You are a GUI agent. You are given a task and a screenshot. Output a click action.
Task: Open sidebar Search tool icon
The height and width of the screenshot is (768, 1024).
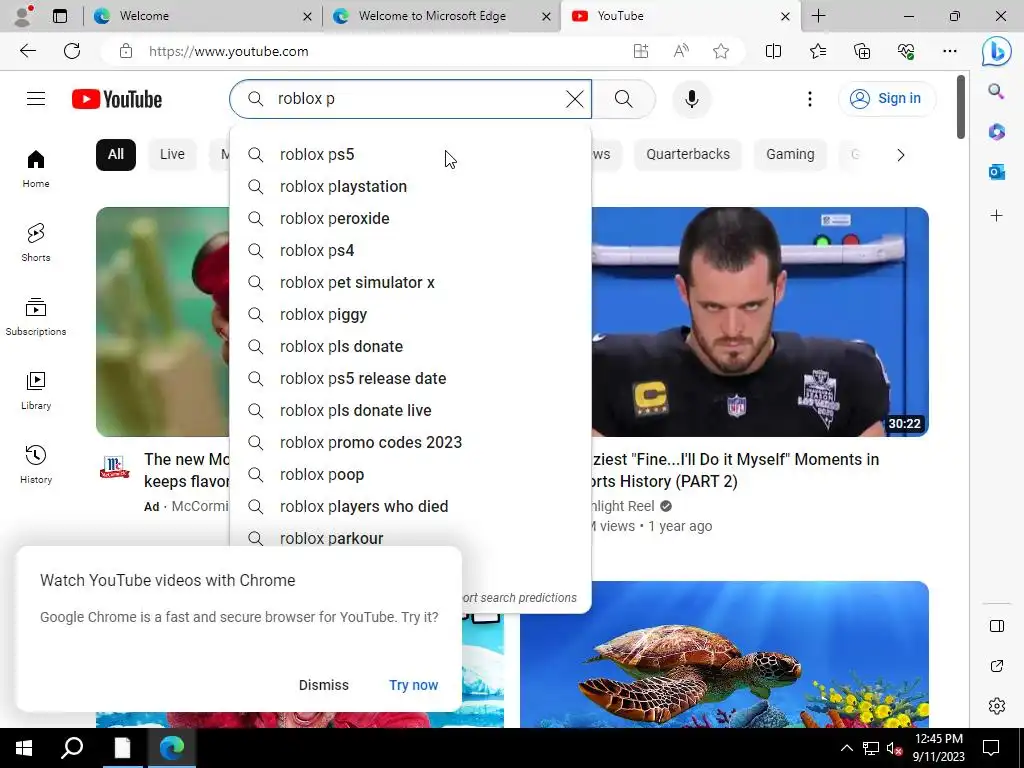997,91
